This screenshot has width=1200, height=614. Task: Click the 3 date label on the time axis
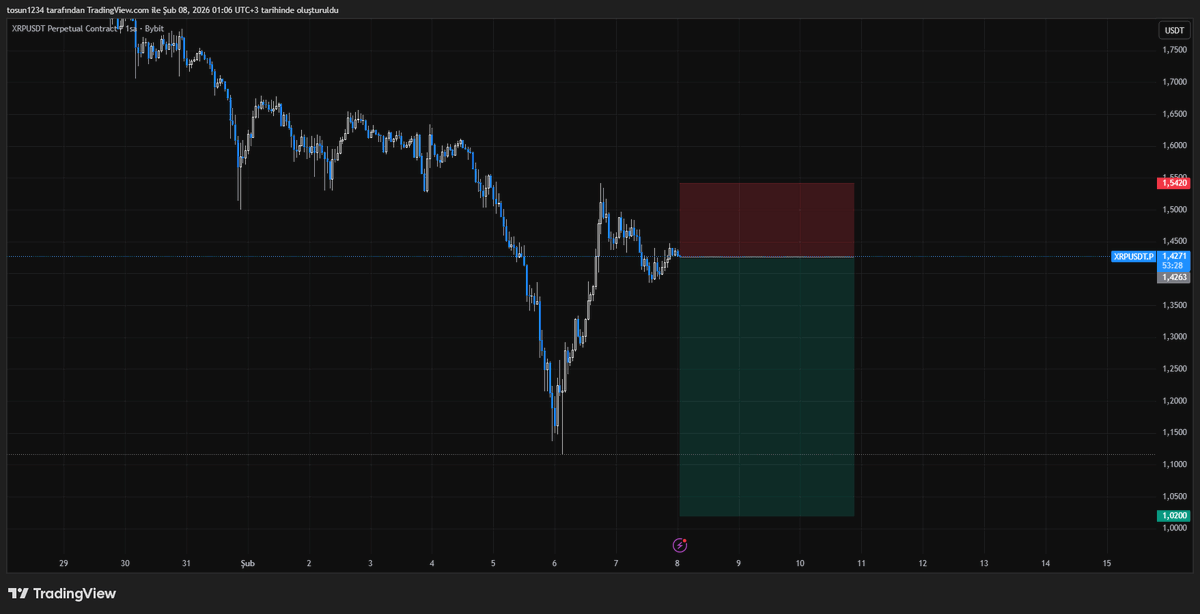tap(370, 564)
